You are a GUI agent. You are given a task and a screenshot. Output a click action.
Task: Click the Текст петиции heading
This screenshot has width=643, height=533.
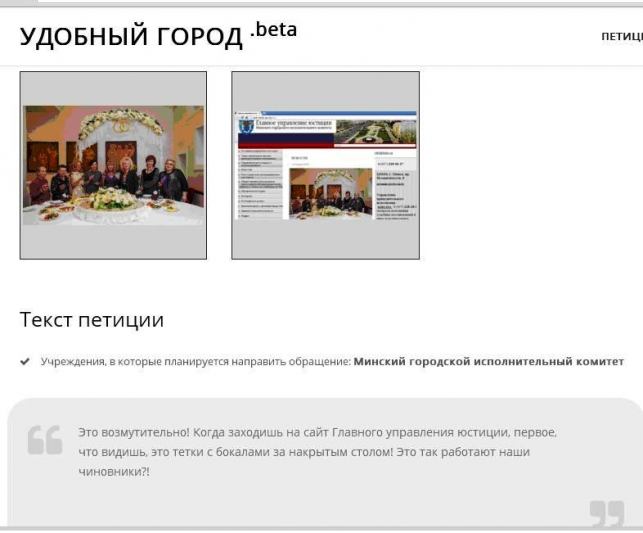[x=91, y=320]
